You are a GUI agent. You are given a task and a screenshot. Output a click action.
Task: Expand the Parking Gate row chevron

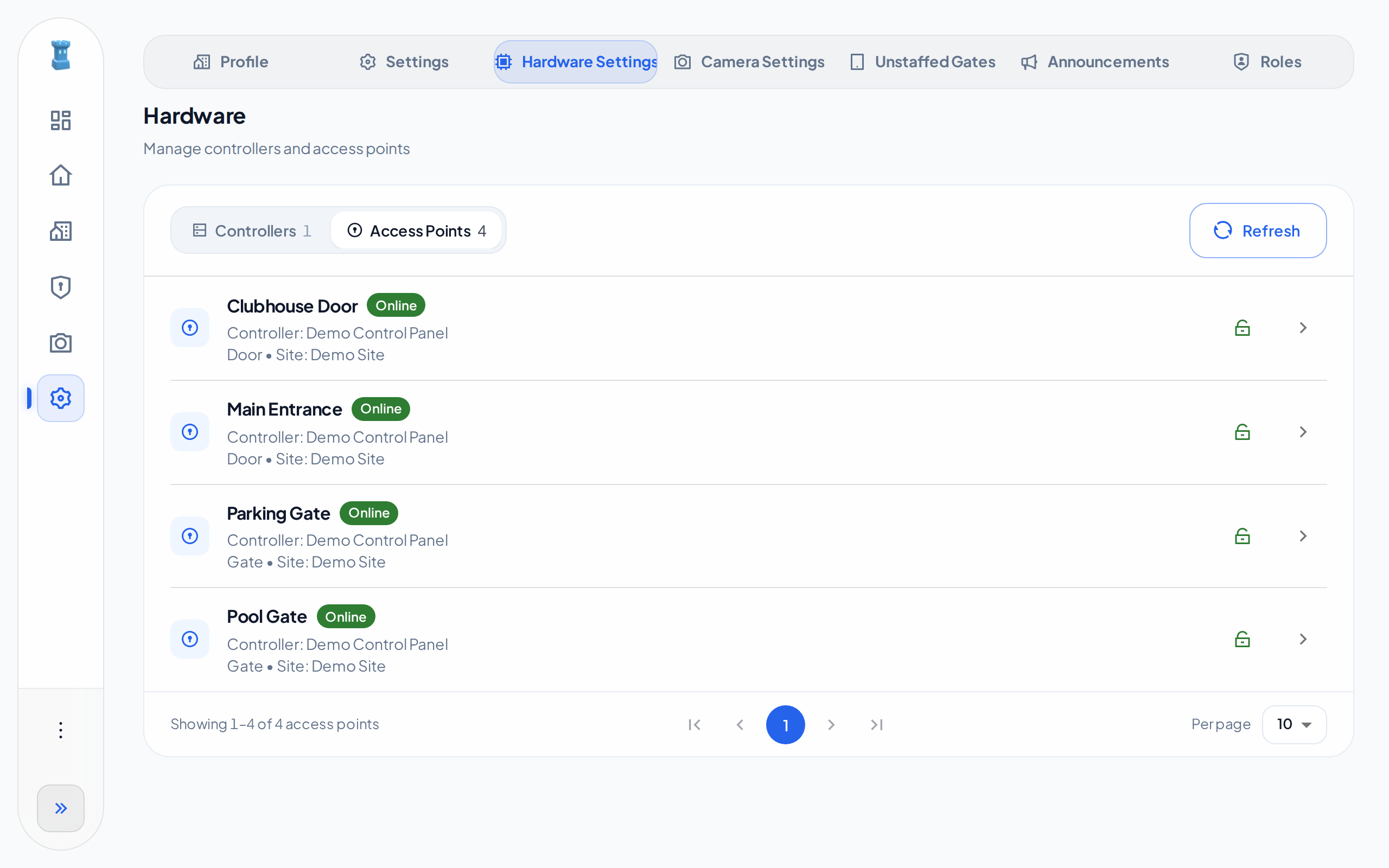(x=1303, y=536)
